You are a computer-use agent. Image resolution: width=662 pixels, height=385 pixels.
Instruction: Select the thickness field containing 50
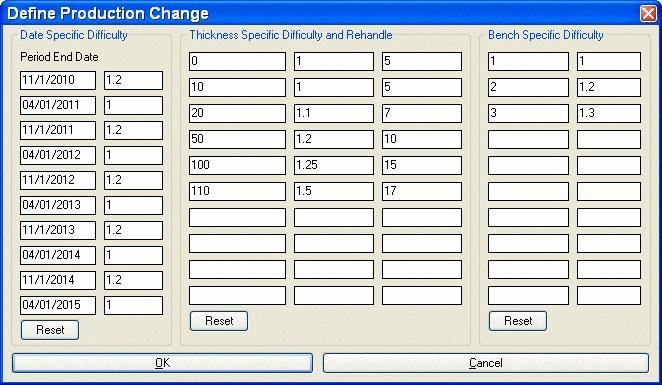(237, 139)
